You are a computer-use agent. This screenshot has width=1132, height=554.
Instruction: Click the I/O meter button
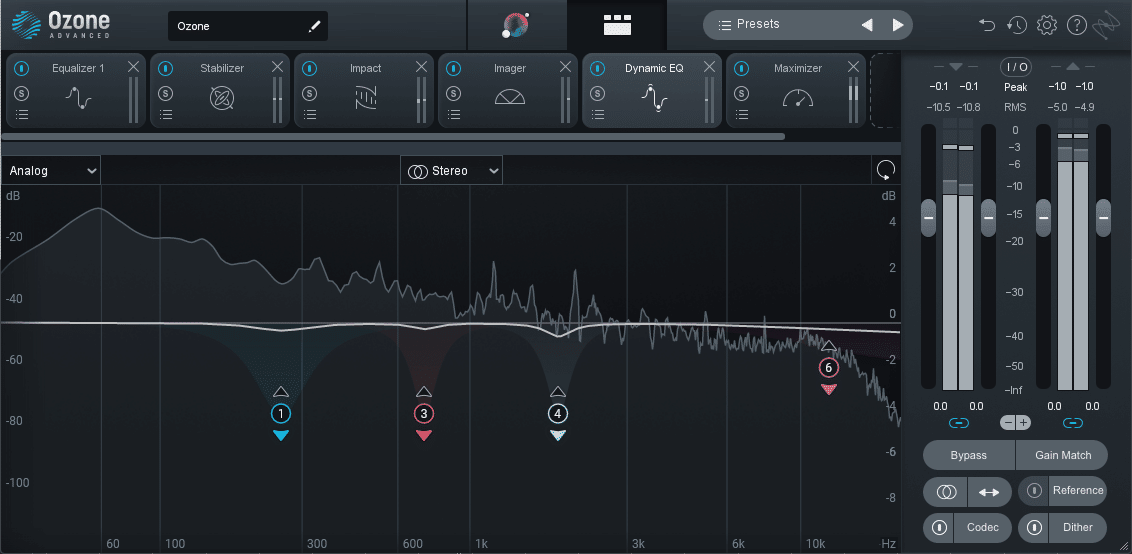[1015, 67]
